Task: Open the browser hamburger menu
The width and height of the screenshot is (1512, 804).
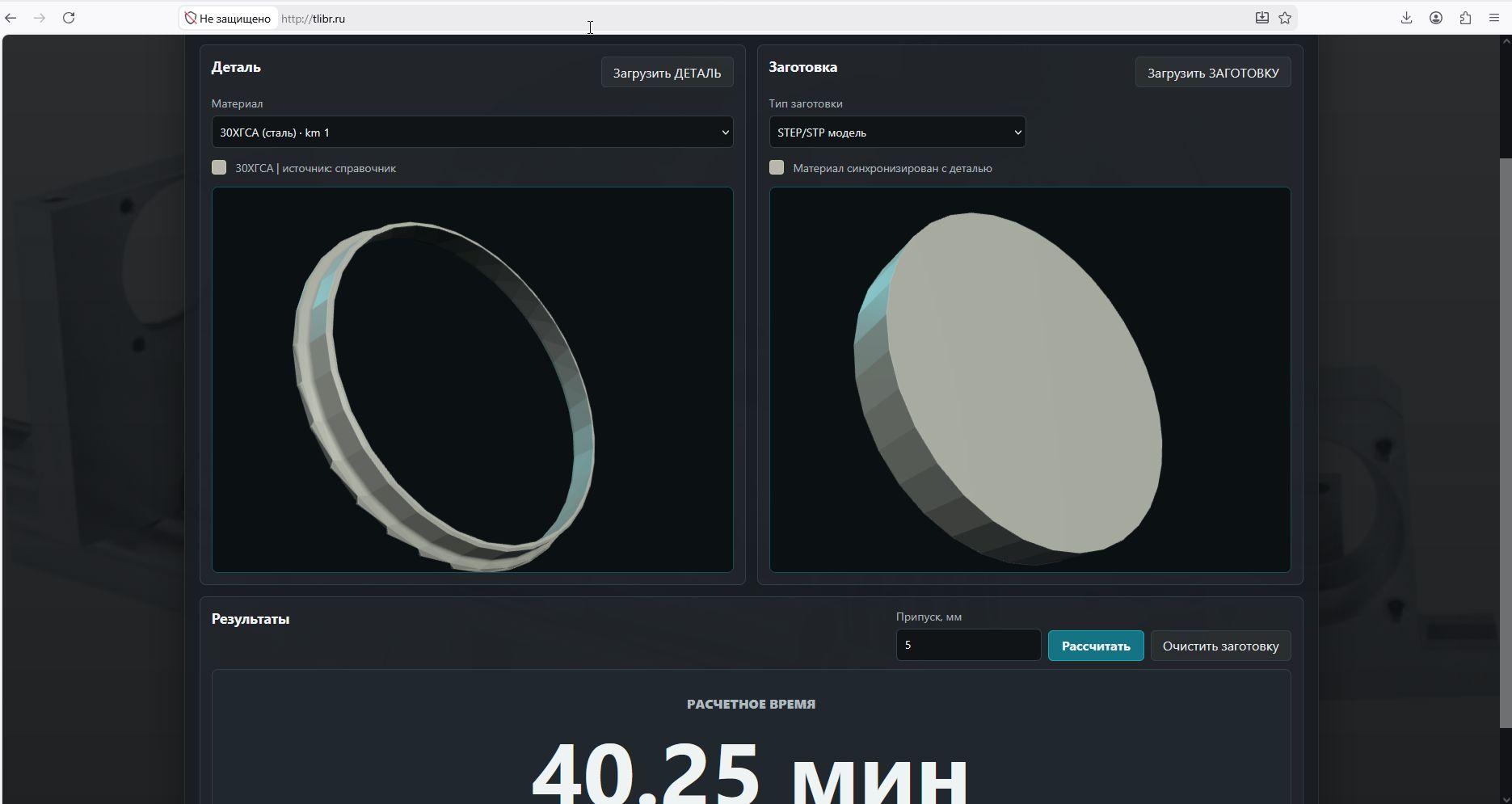Action: pyautogui.click(x=1494, y=18)
